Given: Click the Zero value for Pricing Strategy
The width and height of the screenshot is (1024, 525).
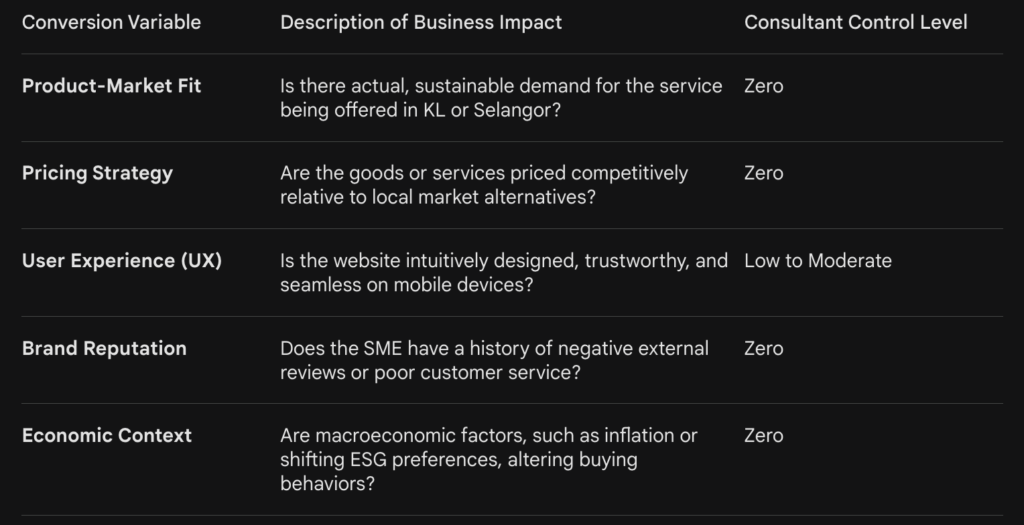Looking at the screenshot, I should pyautogui.click(x=764, y=173).
